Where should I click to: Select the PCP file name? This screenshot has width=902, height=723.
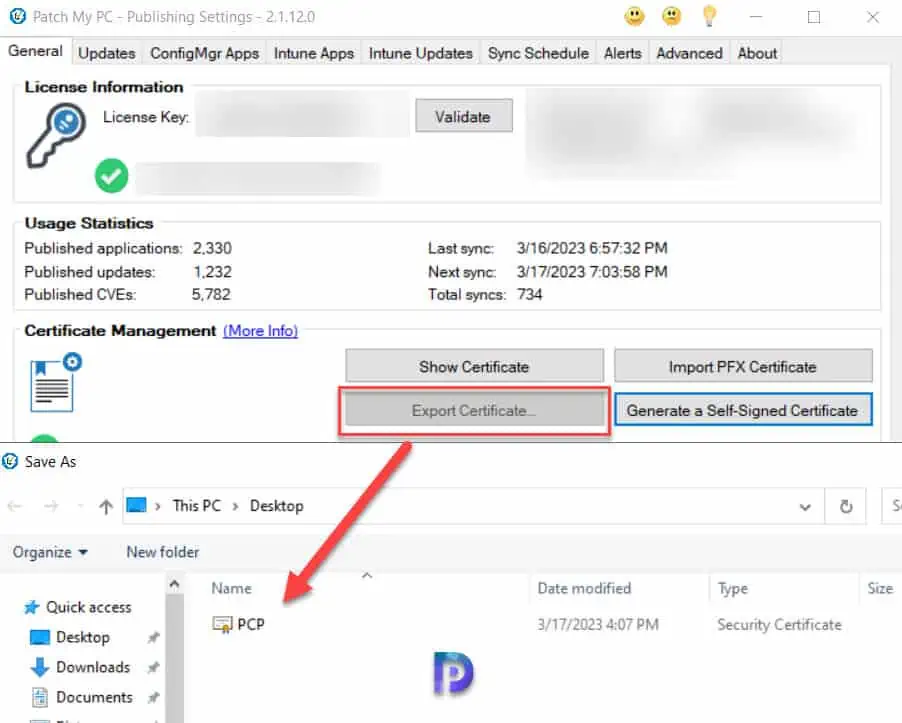251,624
